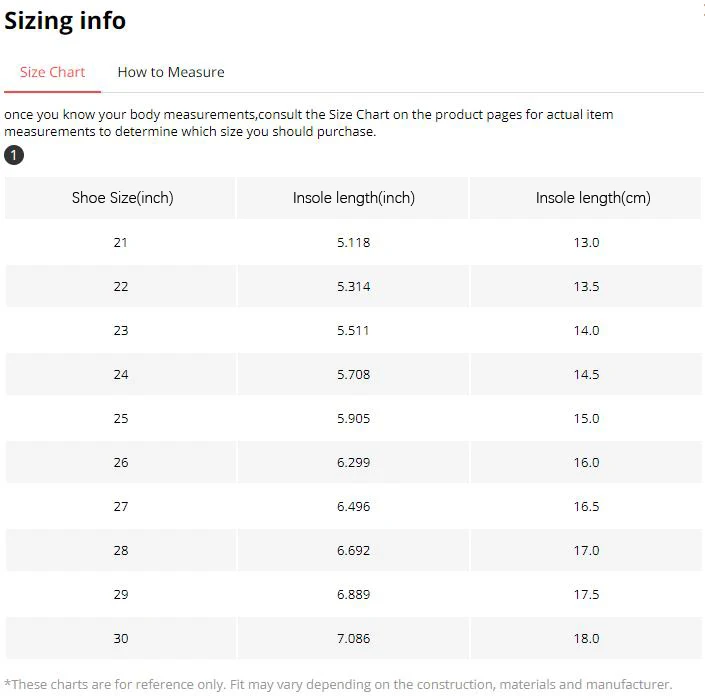The image size is (705, 696).
Task: Select shoe size 27 cell
Action: pyautogui.click(x=120, y=506)
